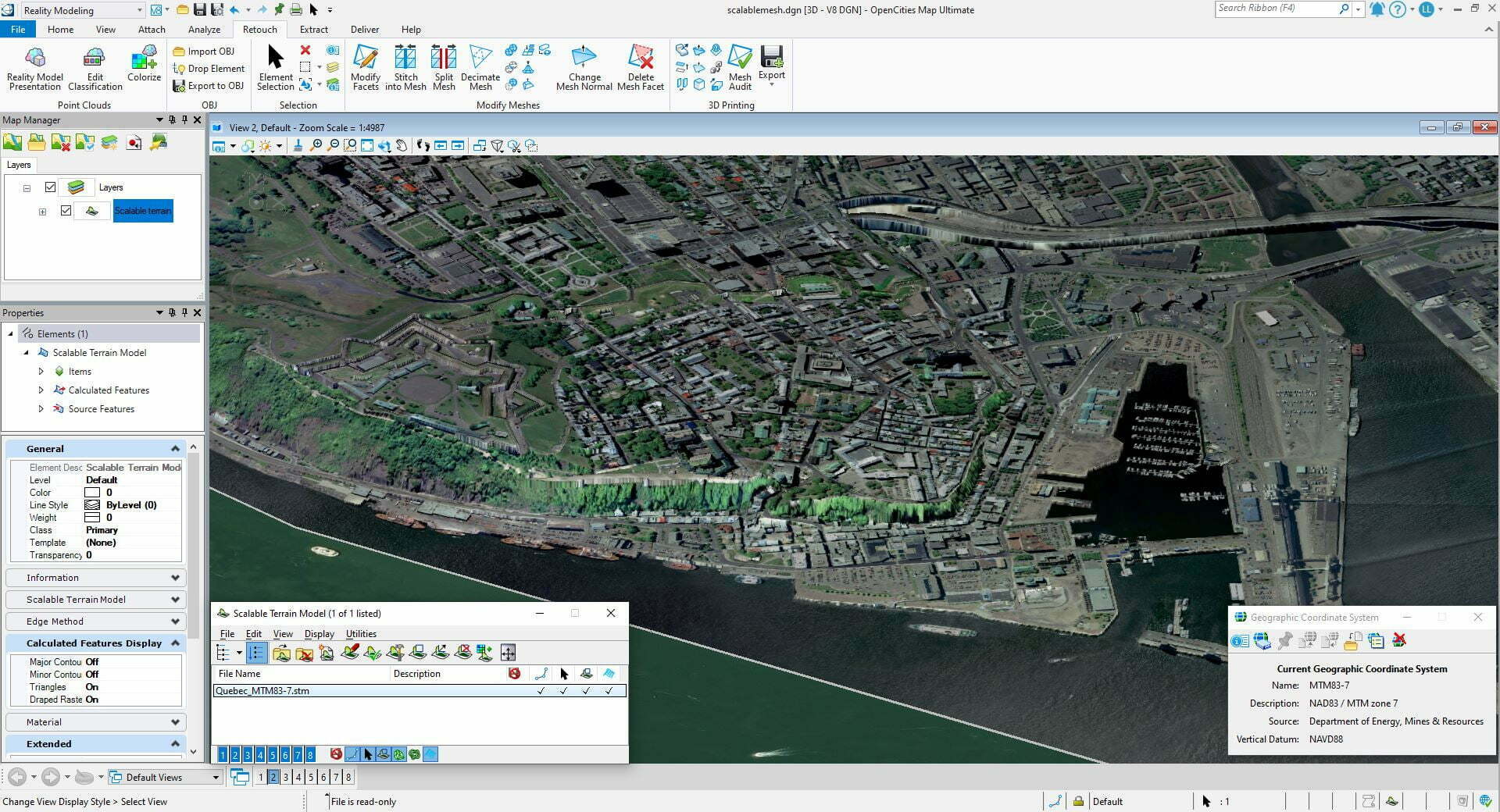Switch to the Extract ribbon tab
This screenshot has height=812, width=1500.
coord(313,29)
